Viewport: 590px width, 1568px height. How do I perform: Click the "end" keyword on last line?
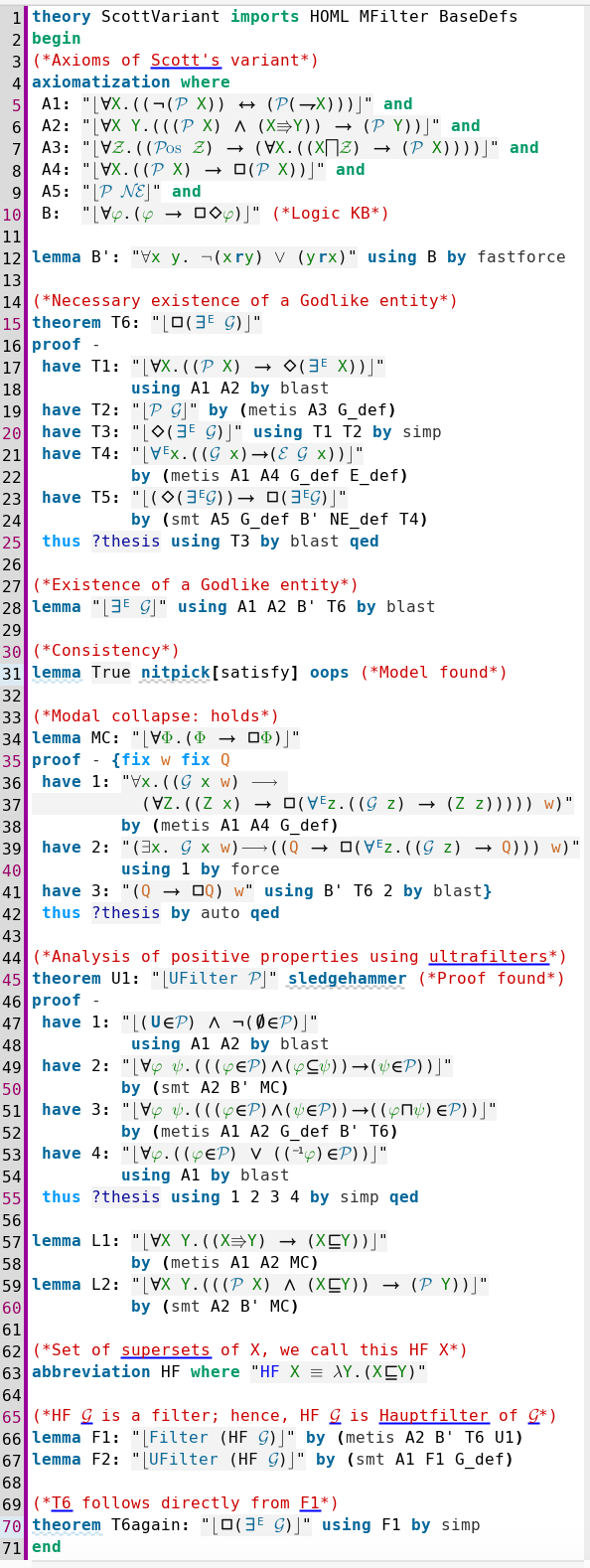click(47, 1547)
